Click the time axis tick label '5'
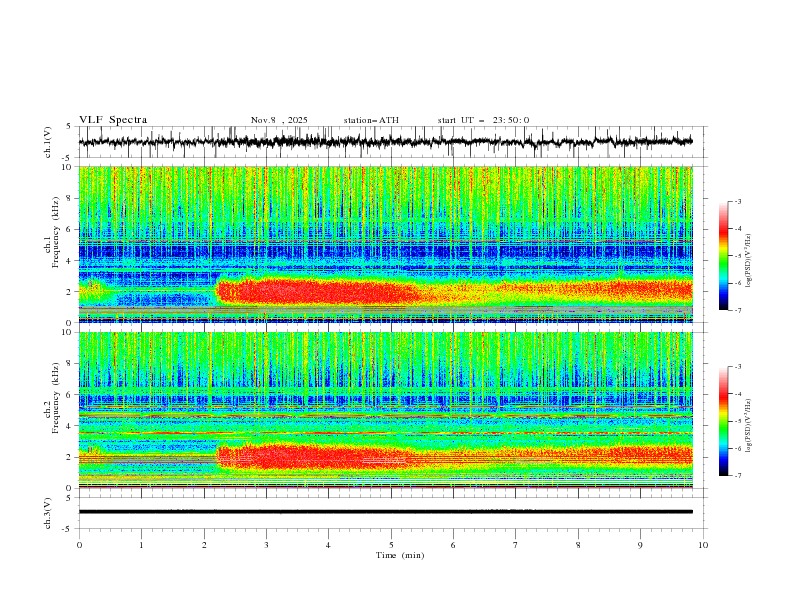Viewport: 792px width, 612px height. (x=391, y=545)
